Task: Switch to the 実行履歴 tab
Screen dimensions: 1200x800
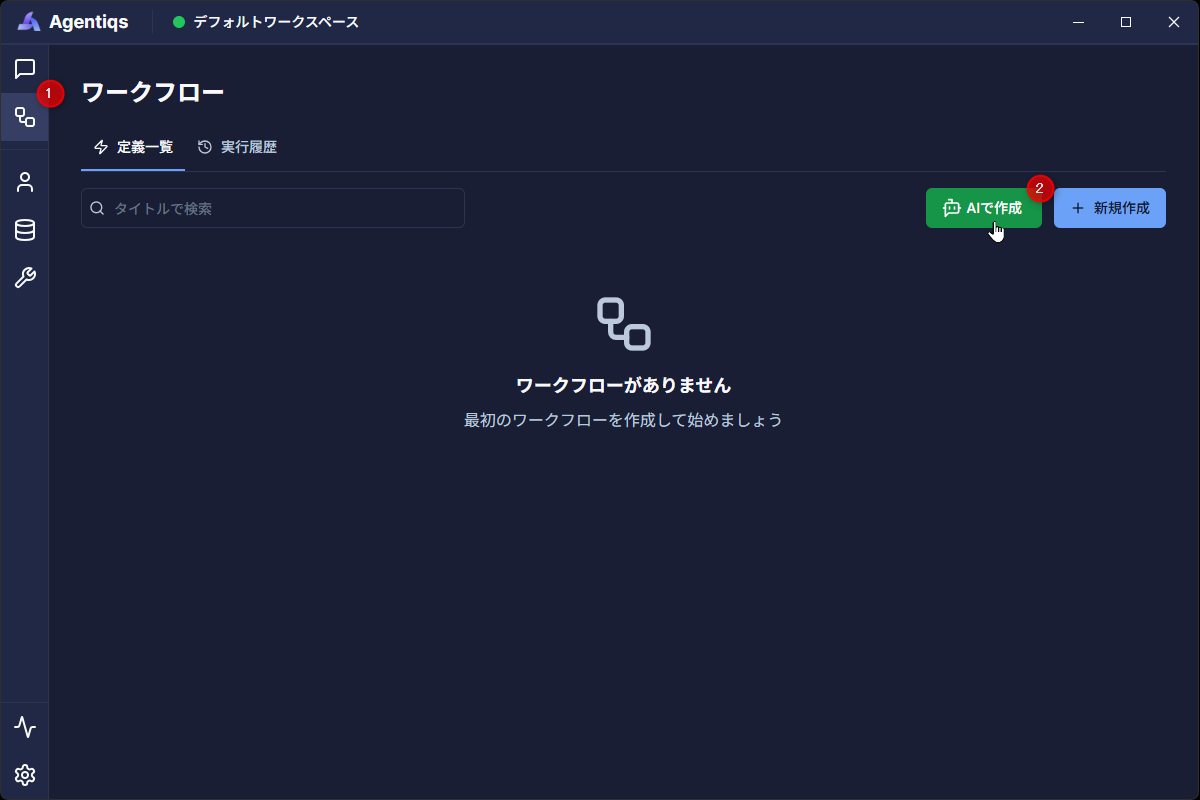Action: click(x=237, y=147)
